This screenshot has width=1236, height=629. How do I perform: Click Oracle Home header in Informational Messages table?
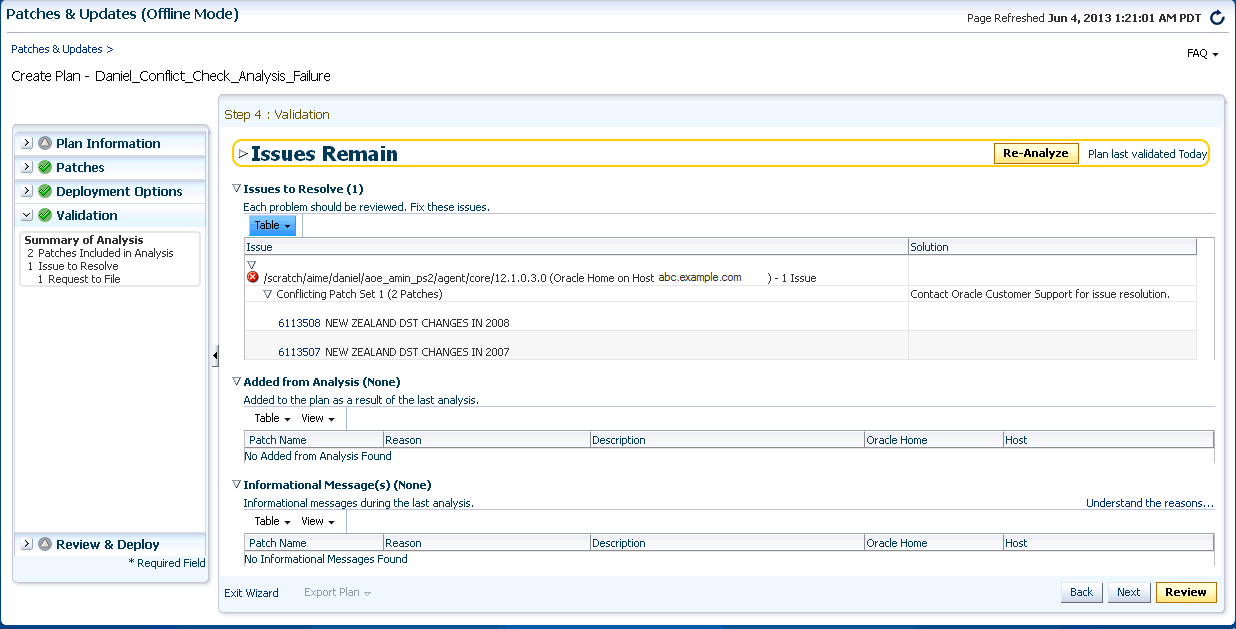(934, 543)
